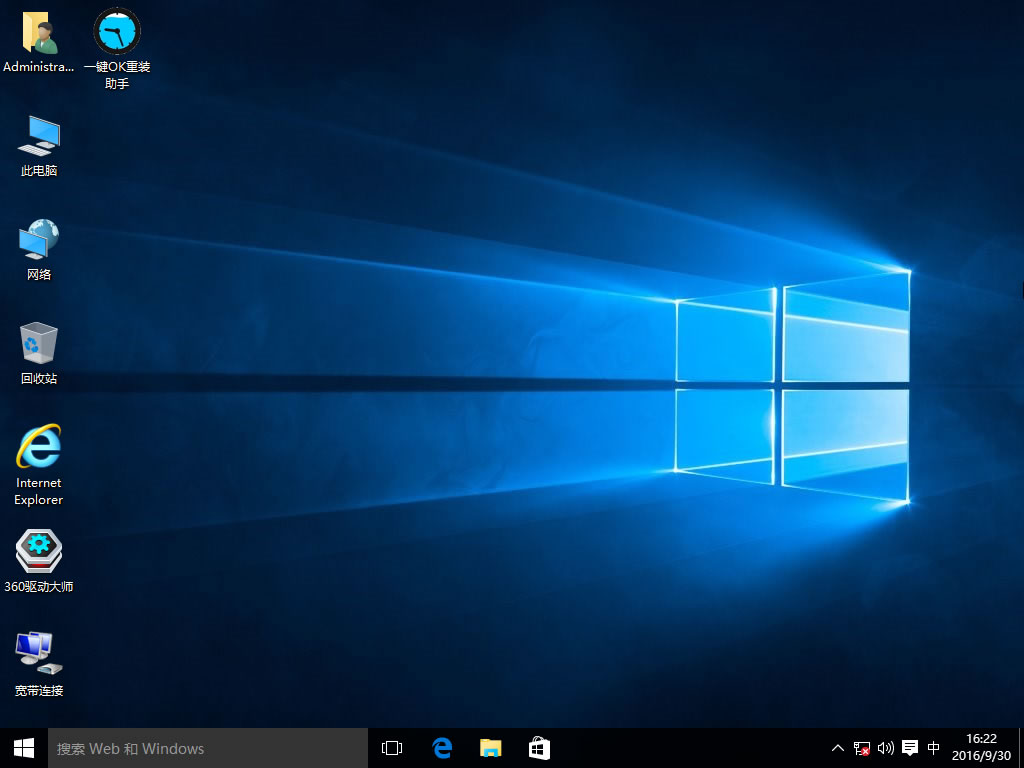
Task: Open the network status tray icon
Action: tap(861, 748)
